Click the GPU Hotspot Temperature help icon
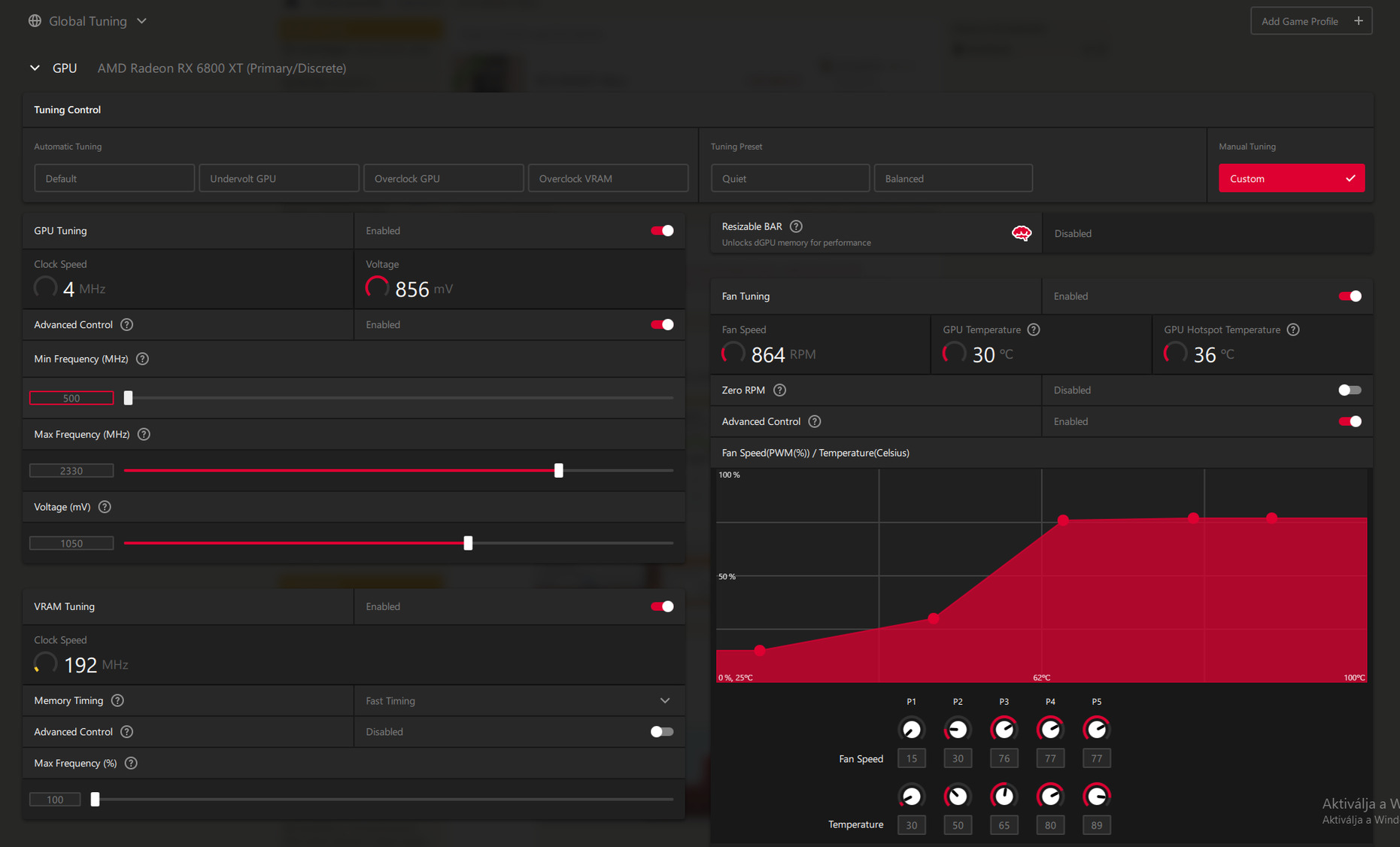Viewport: 1400px width, 847px height. 1292,329
